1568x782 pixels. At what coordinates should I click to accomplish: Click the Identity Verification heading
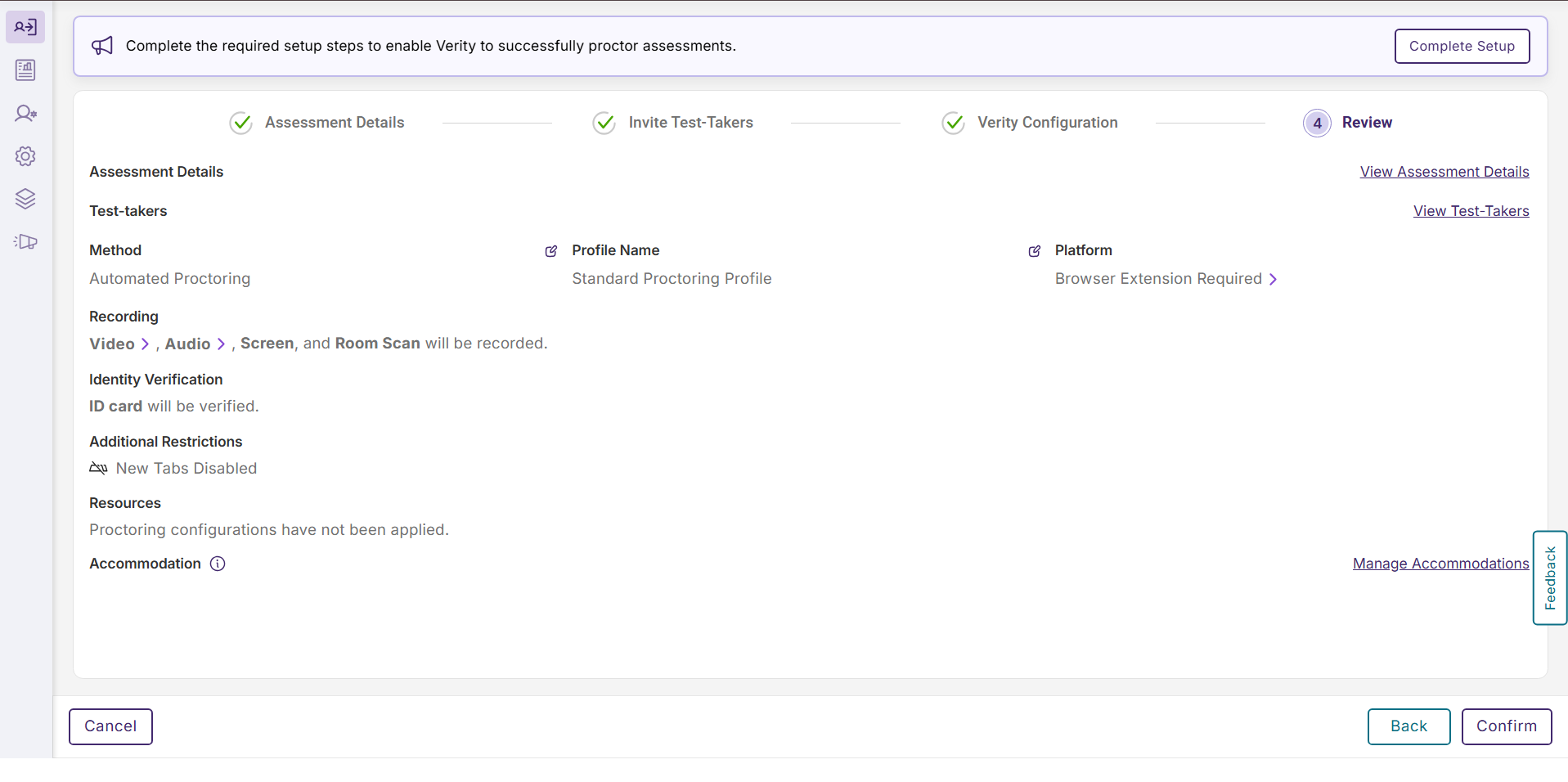click(156, 380)
